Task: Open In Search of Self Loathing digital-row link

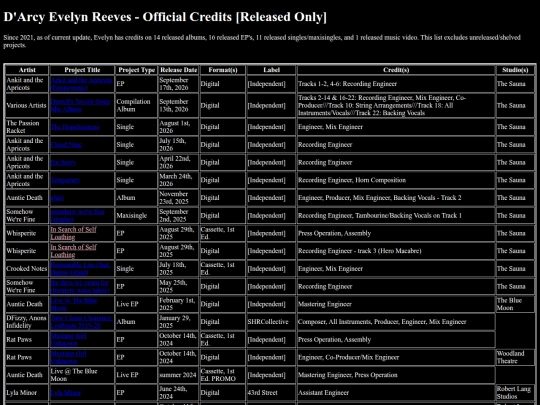Action: click(73, 251)
